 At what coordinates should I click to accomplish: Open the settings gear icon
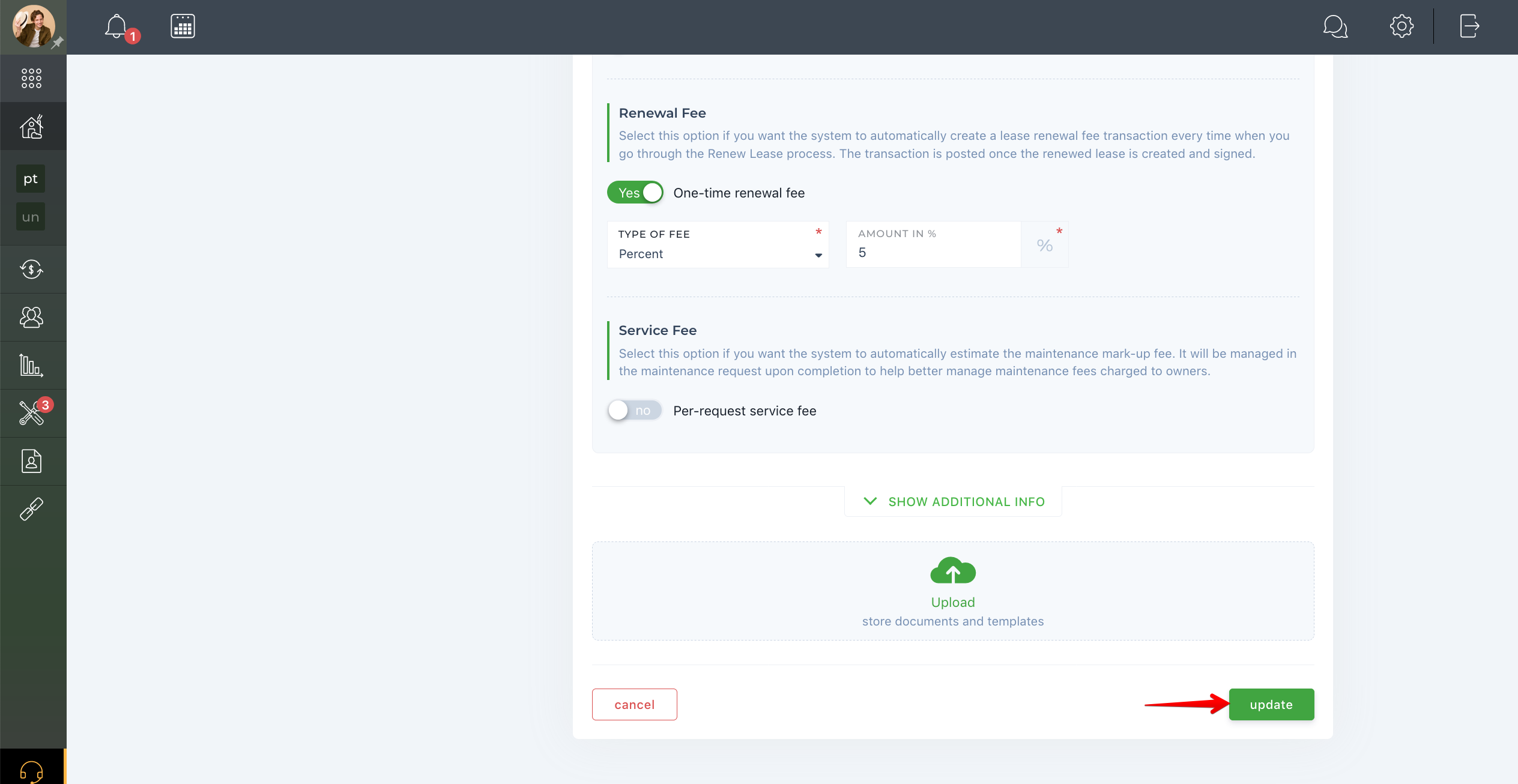click(x=1402, y=26)
